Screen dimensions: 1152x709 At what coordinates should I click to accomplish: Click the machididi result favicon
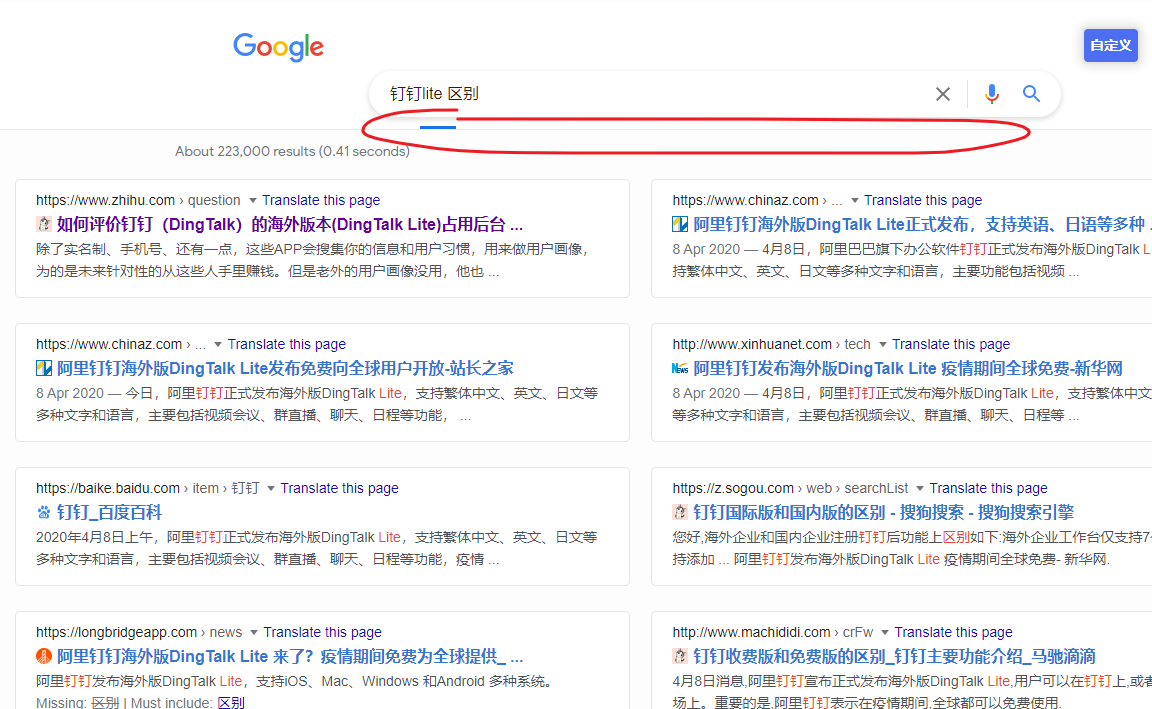[680, 656]
